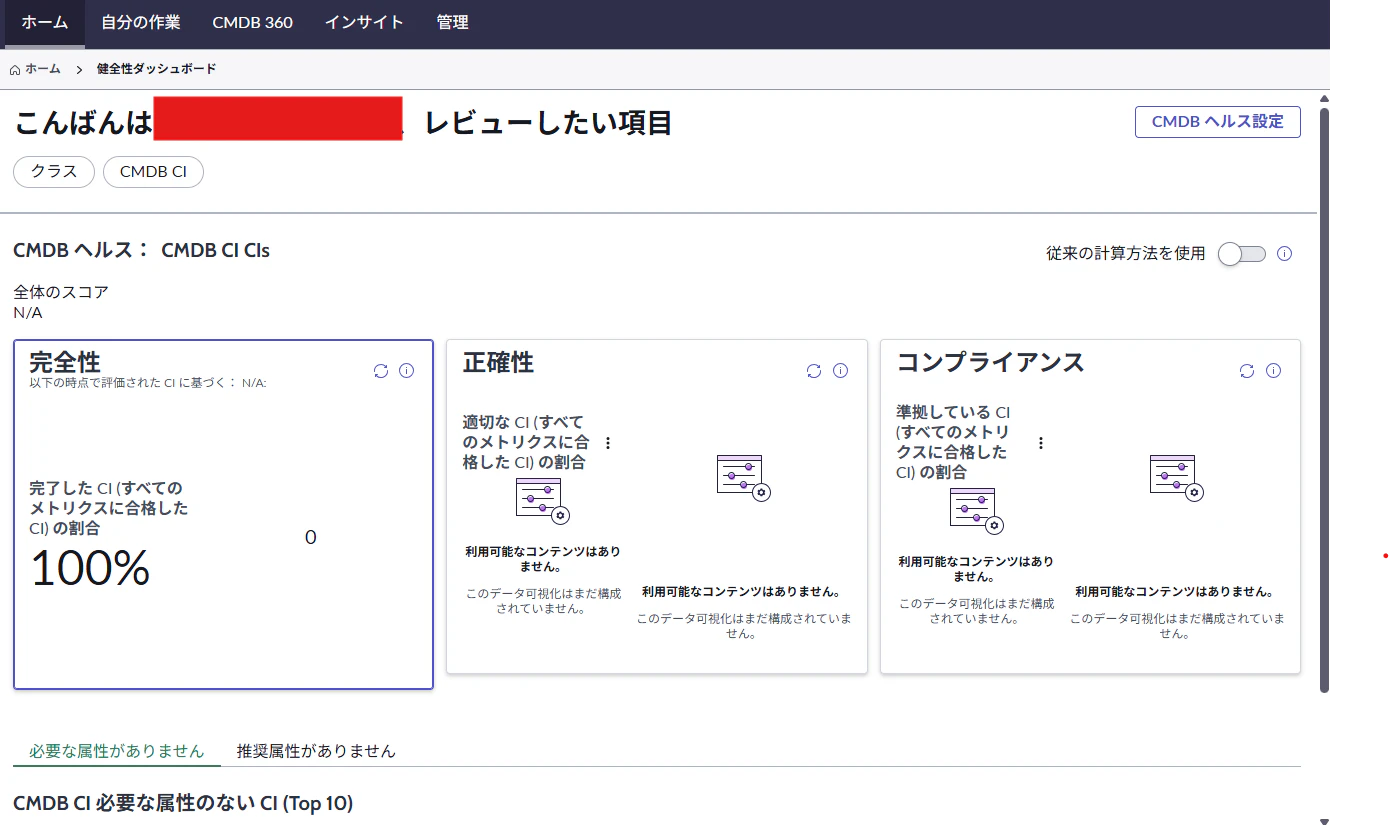Click the 完全性 card title
The width and height of the screenshot is (1389, 825).
[x=65, y=361]
